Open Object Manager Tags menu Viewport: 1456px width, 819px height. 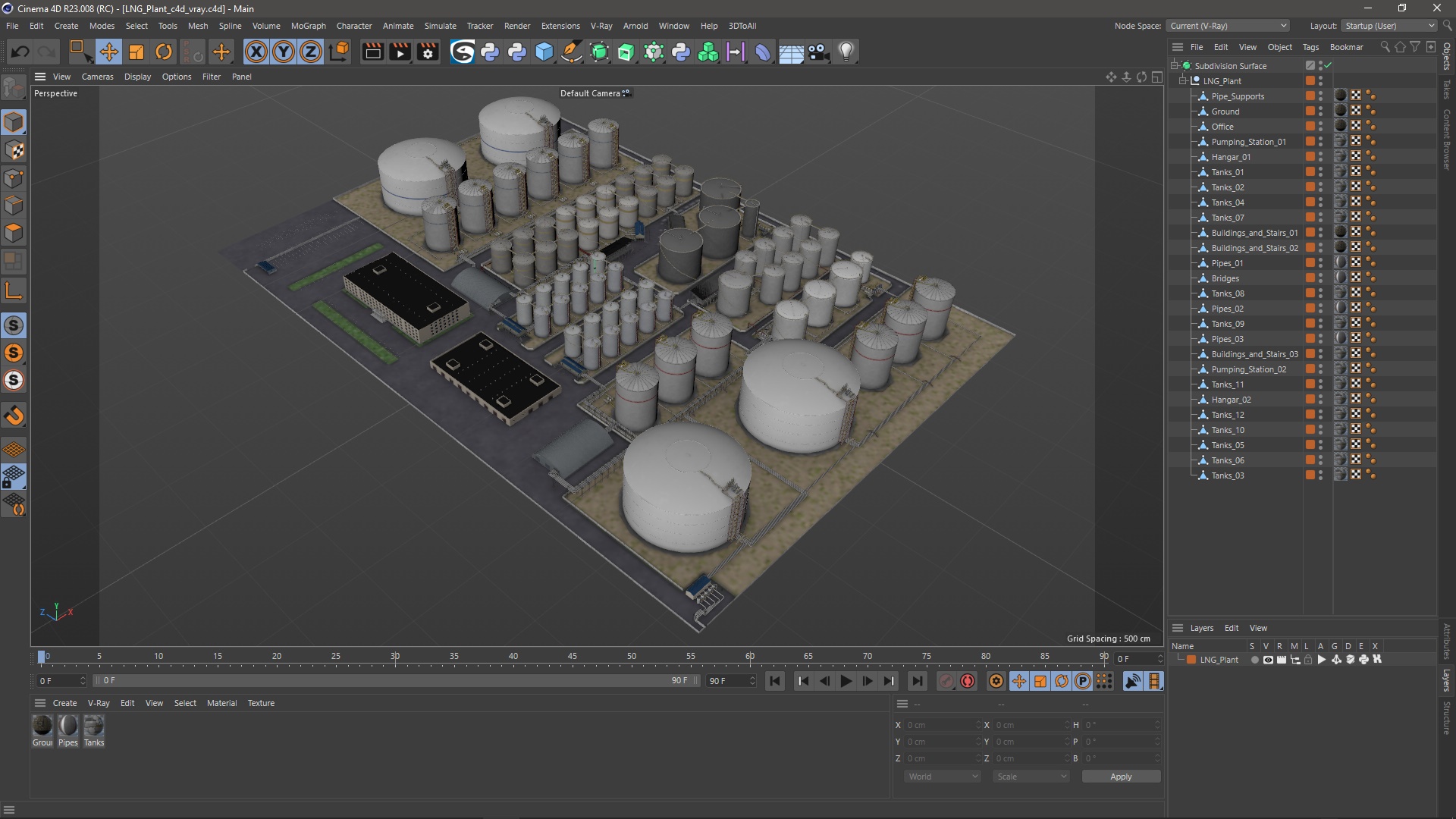click(x=1310, y=47)
